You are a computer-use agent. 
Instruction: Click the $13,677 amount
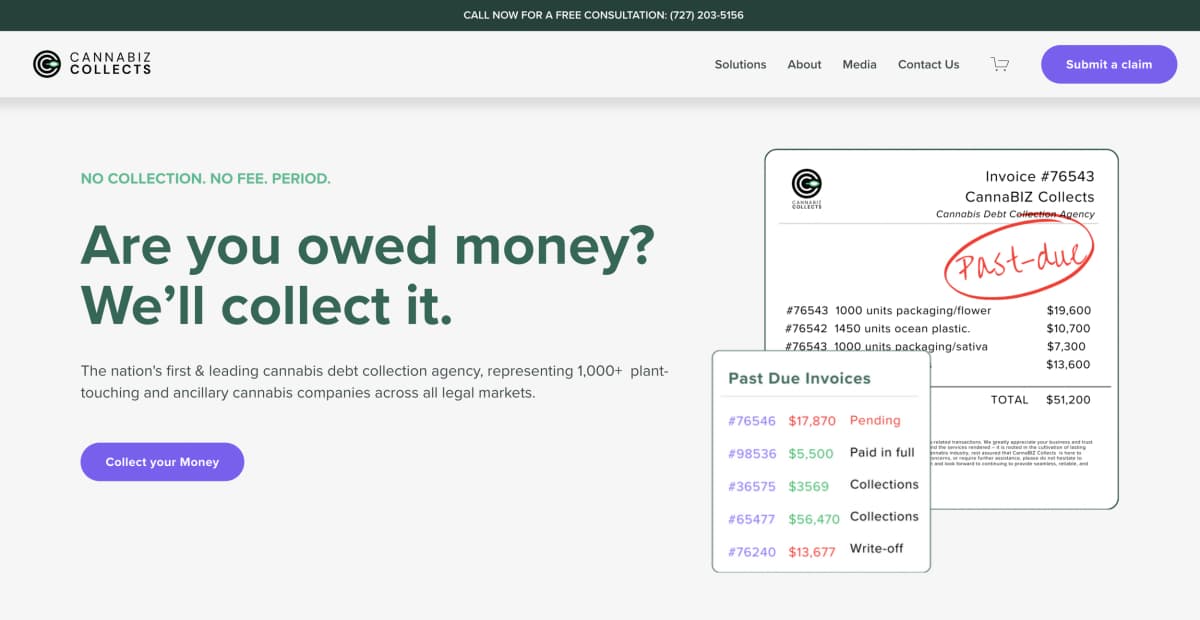pos(812,551)
